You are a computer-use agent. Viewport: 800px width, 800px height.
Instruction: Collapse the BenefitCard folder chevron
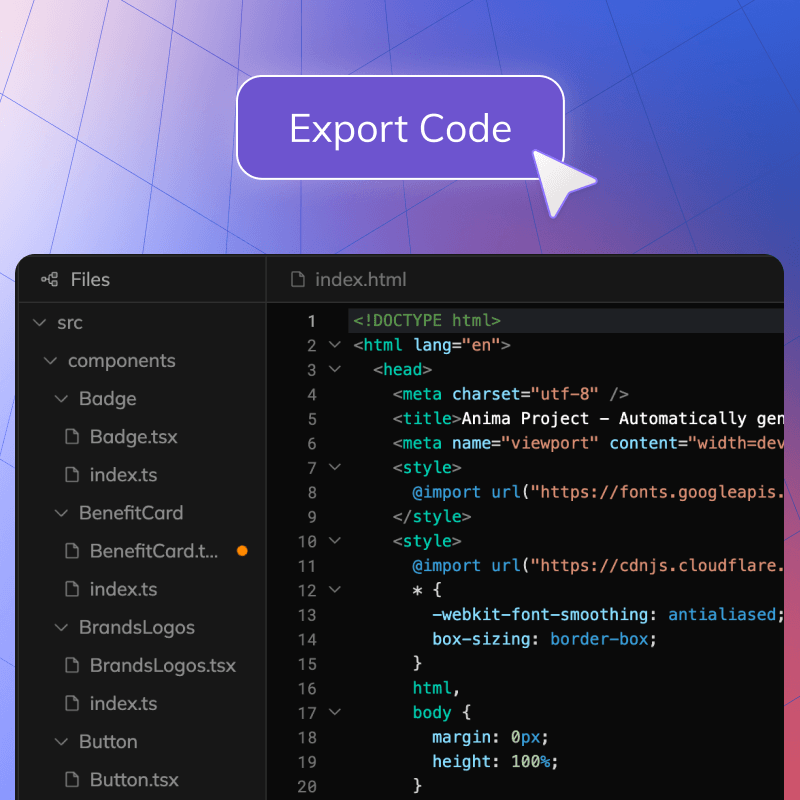61,513
